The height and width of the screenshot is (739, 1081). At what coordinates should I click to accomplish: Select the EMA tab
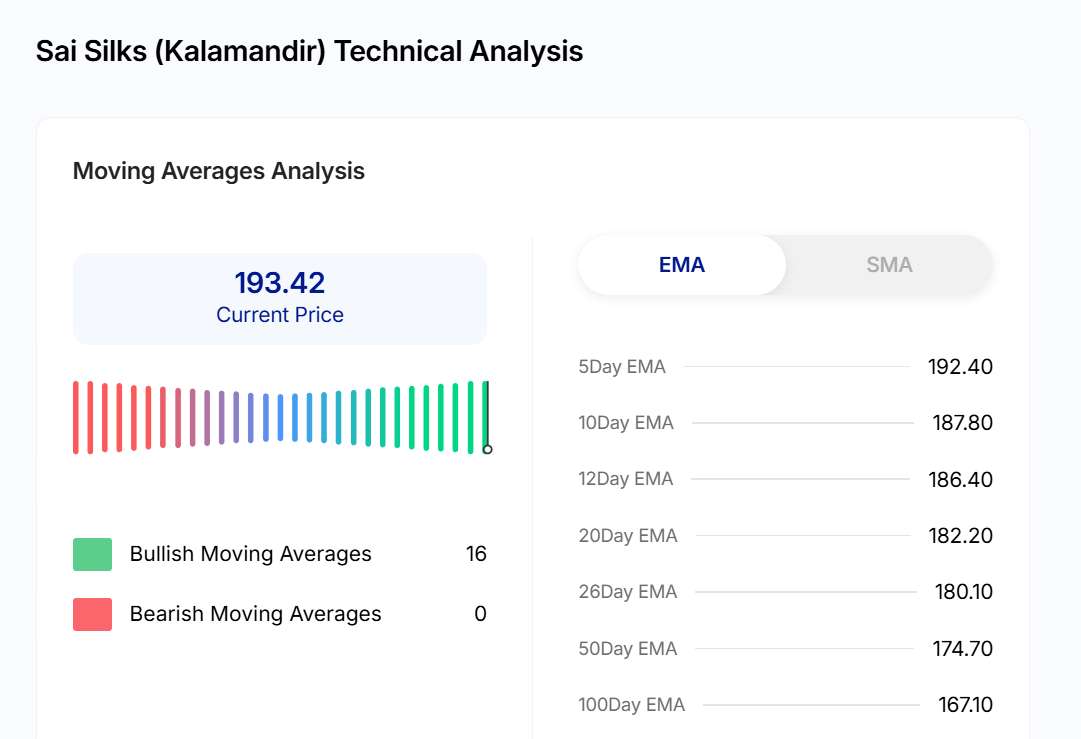coord(682,265)
